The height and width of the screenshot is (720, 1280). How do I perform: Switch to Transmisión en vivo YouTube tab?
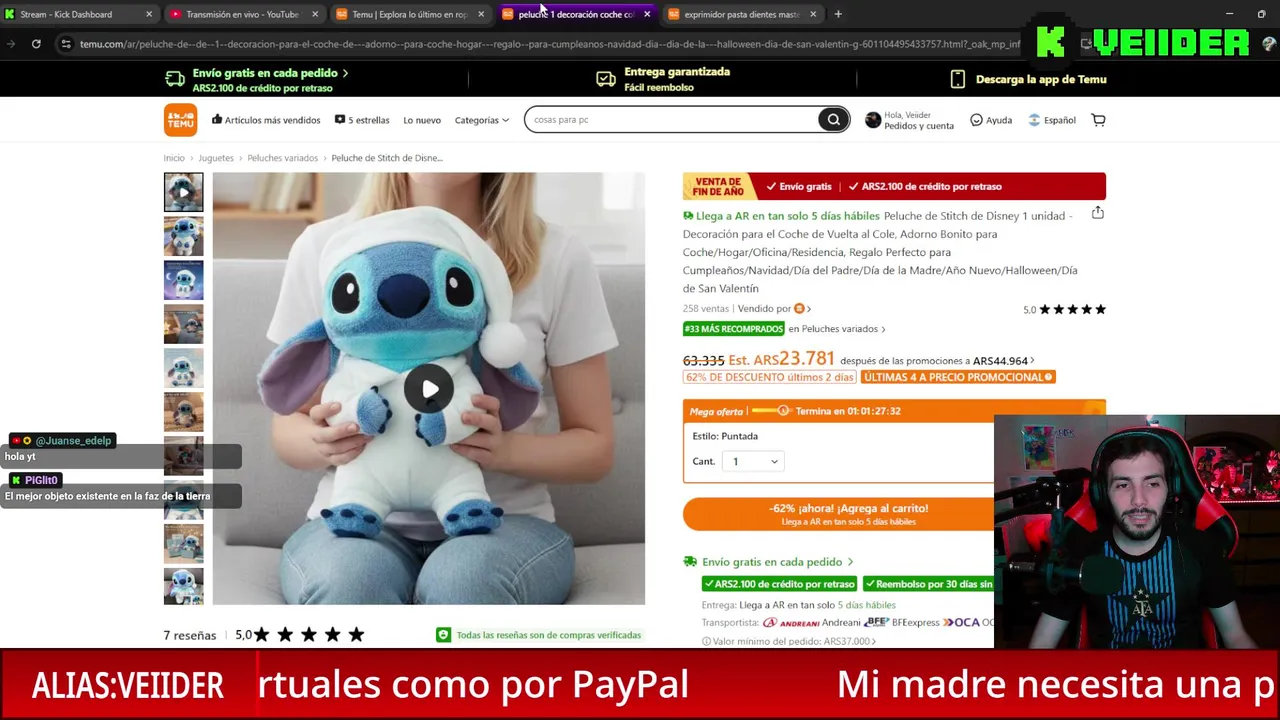[x=241, y=14]
